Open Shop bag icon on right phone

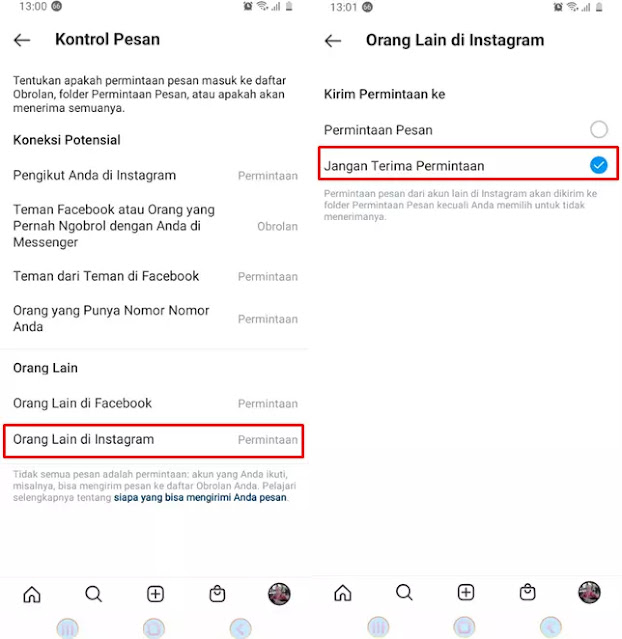tap(527, 593)
